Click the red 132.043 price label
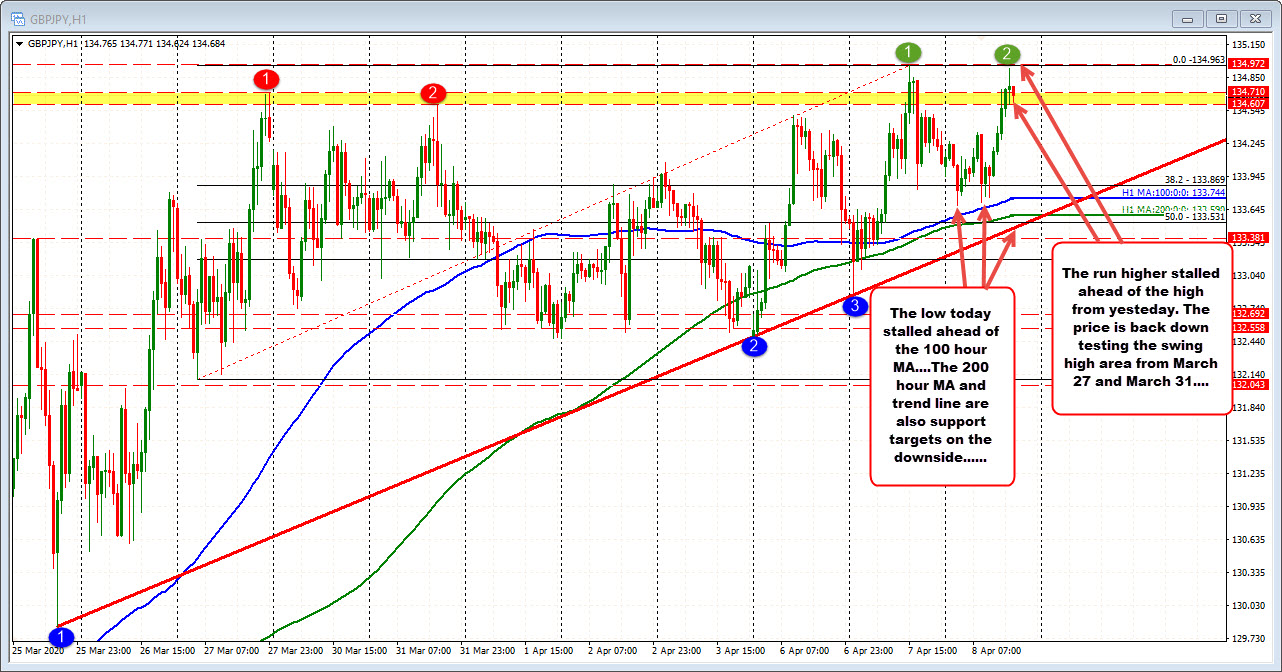This screenshot has height=672, width=1282. coord(1246,384)
